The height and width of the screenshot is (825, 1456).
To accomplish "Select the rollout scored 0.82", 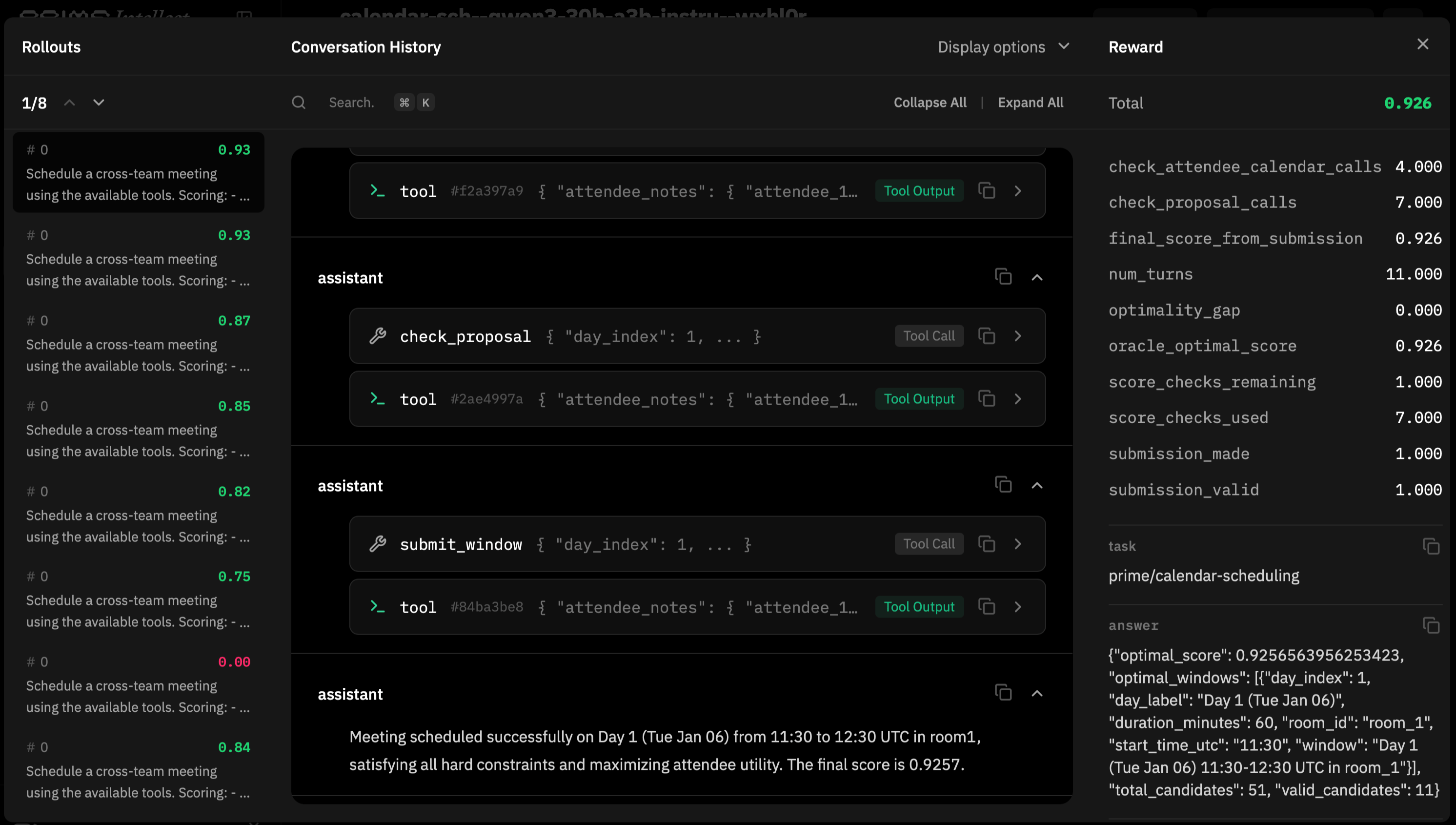I will point(138,514).
